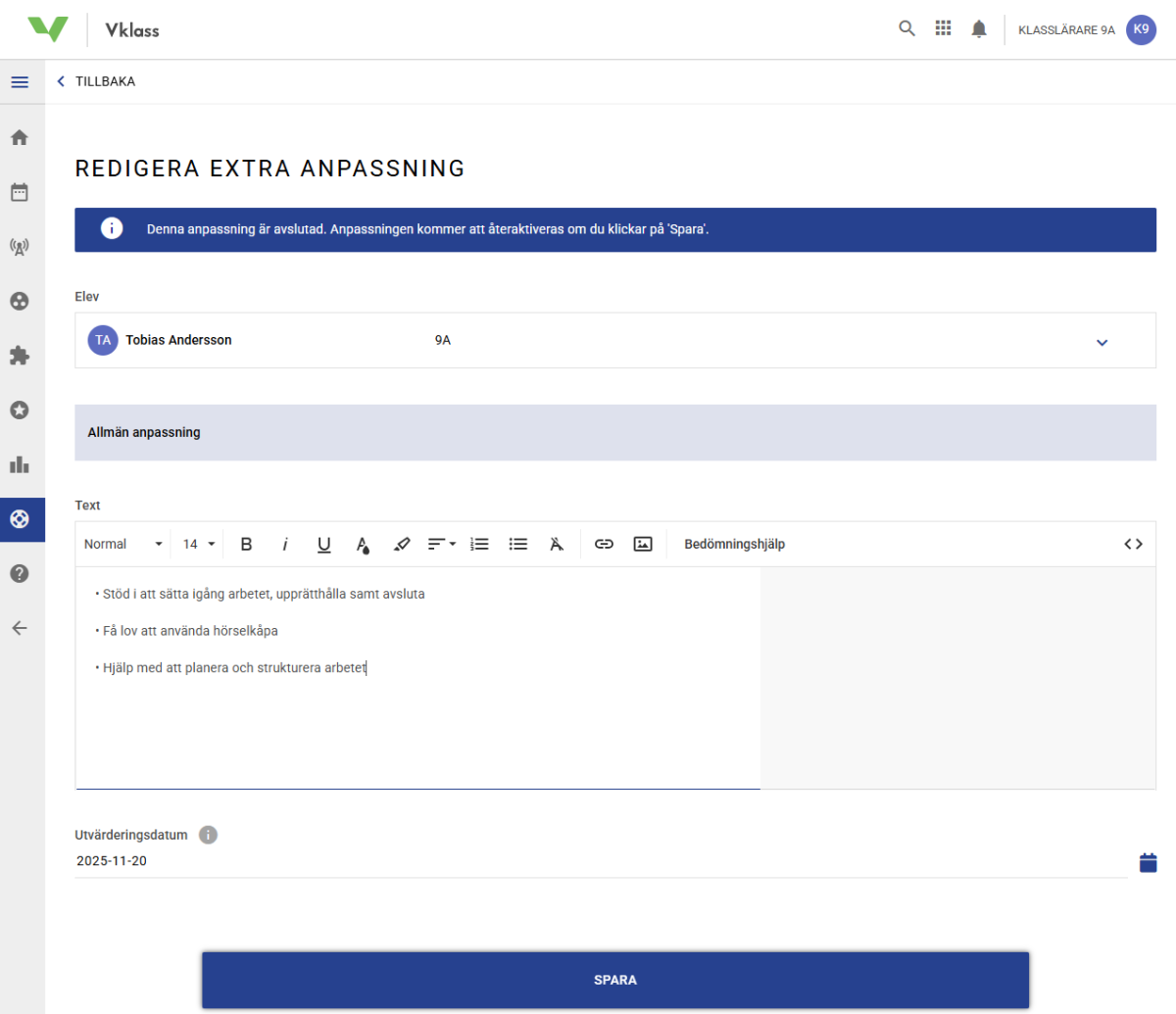The image size is (1176, 1014).
Task: Toggle bold formatting
Action: (246, 544)
